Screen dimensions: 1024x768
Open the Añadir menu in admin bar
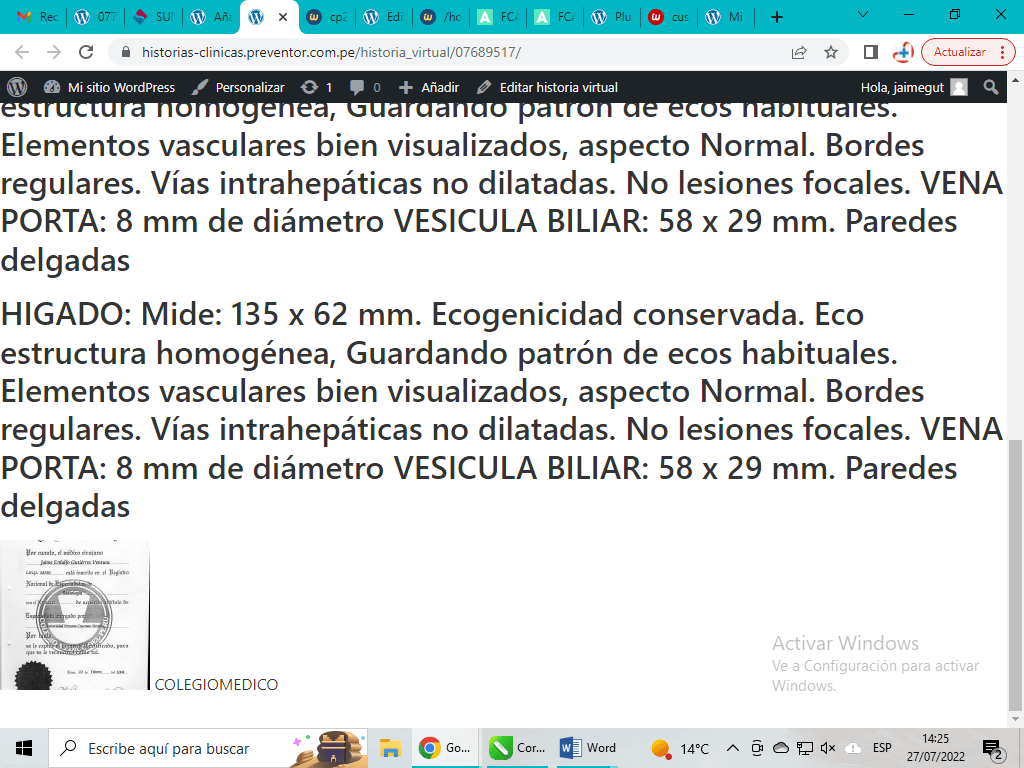[x=429, y=87]
